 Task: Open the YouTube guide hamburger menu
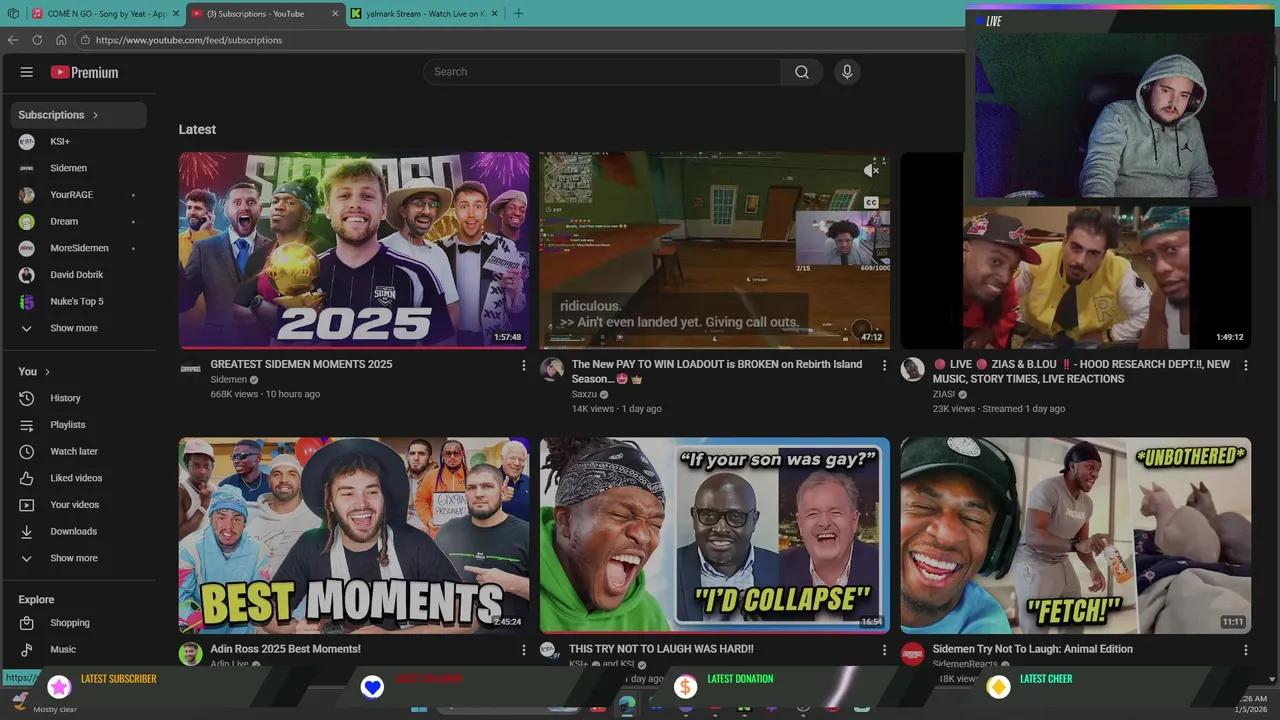click(x=27, y=72)
